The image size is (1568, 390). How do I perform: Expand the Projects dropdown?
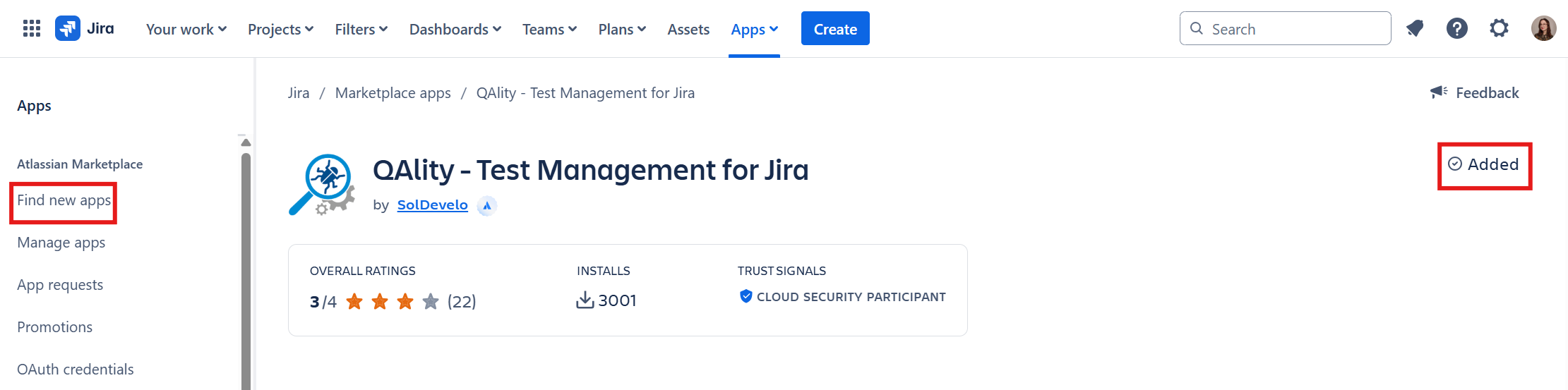click(280, 30)
